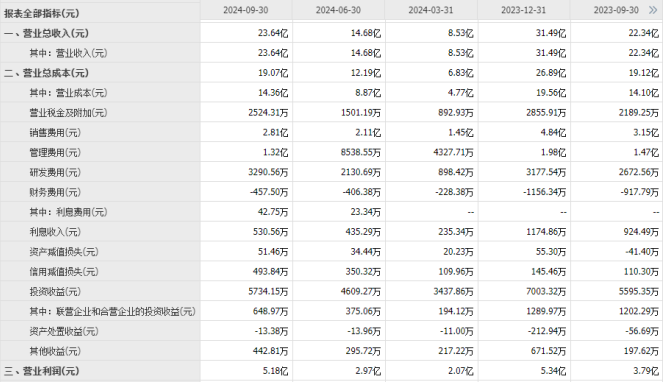Screen dimensions: 664x385
Task: Click the -1156.34万 financial expense value
Action: point(545,193)
